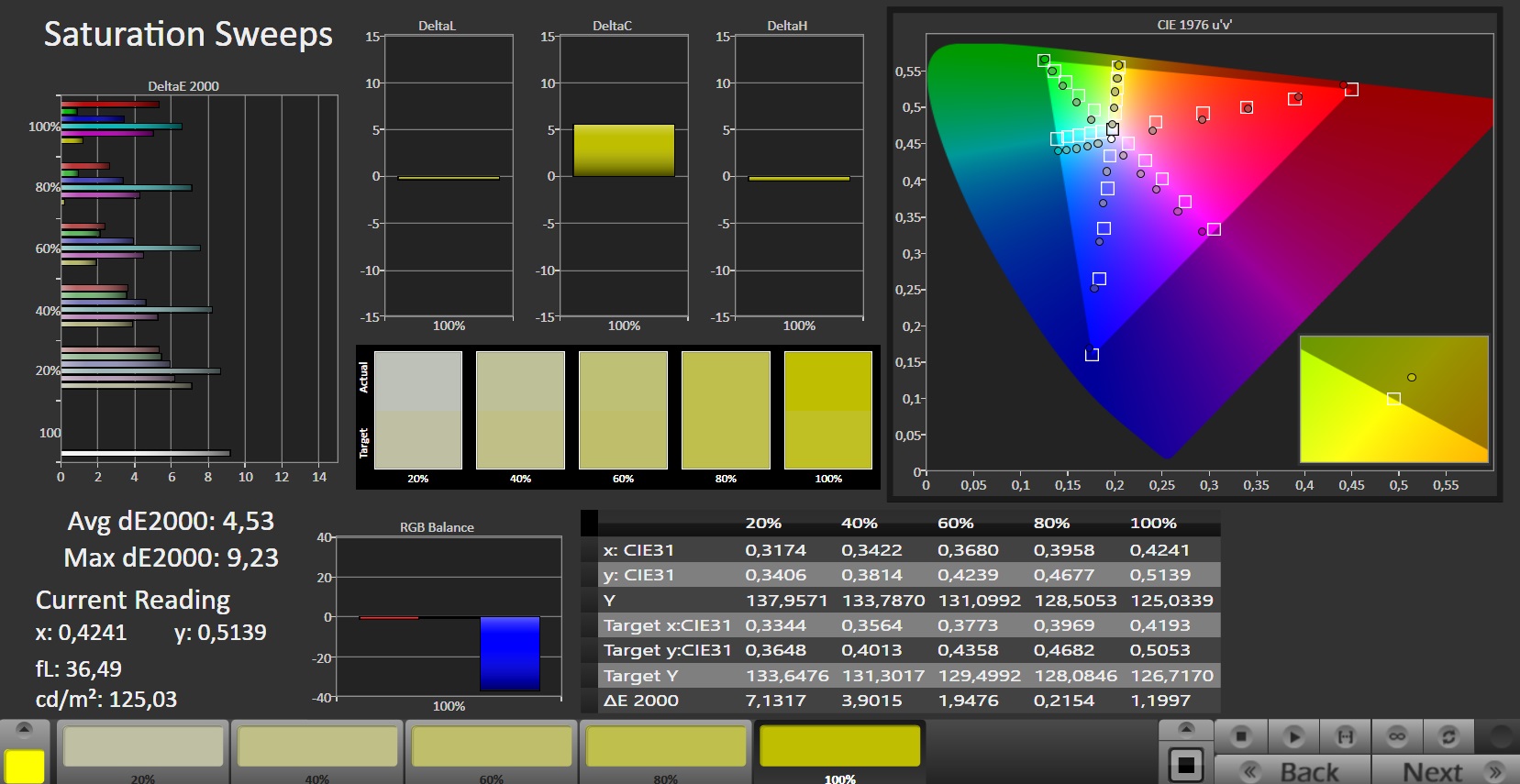
Task: Select the 100% saturation patch button
Action: click(839, 752)
